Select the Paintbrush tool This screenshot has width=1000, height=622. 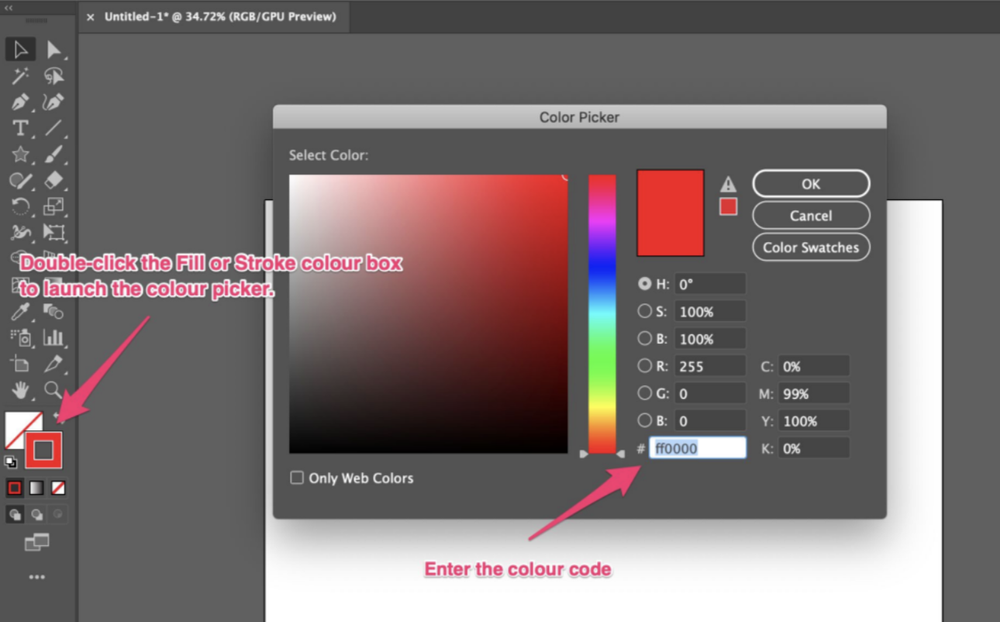click(54, 154)
